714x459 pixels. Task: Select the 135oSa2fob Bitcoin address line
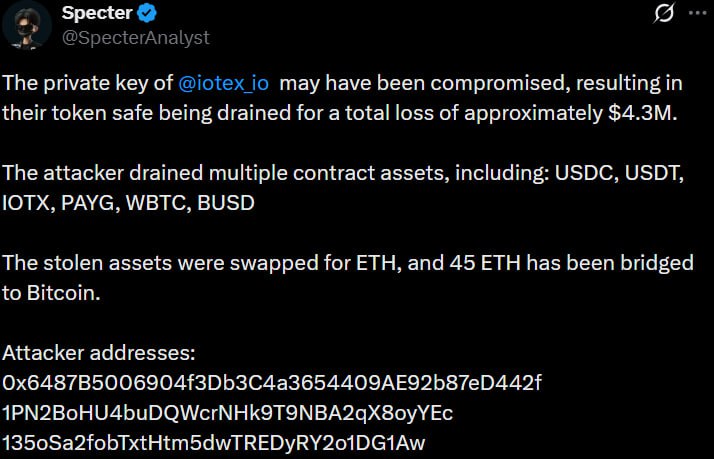pos(227,442)
